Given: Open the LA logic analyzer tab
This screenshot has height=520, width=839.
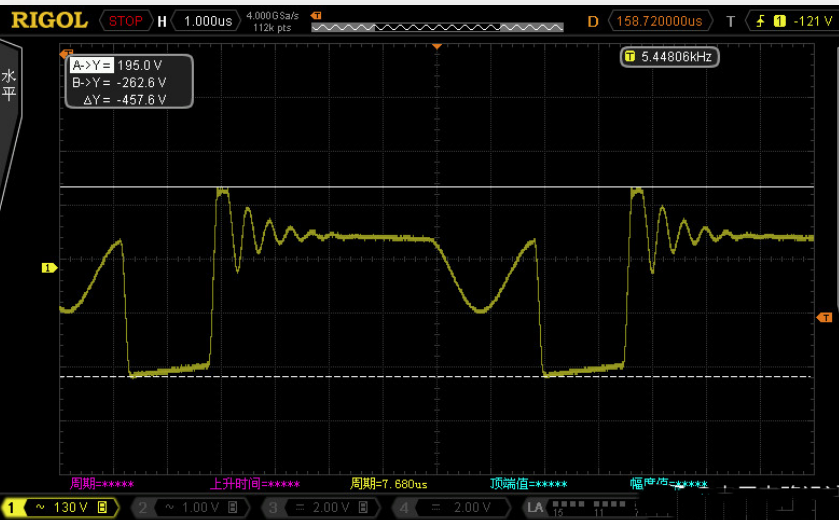Looking at the screenshot, I should coord(535,507).
